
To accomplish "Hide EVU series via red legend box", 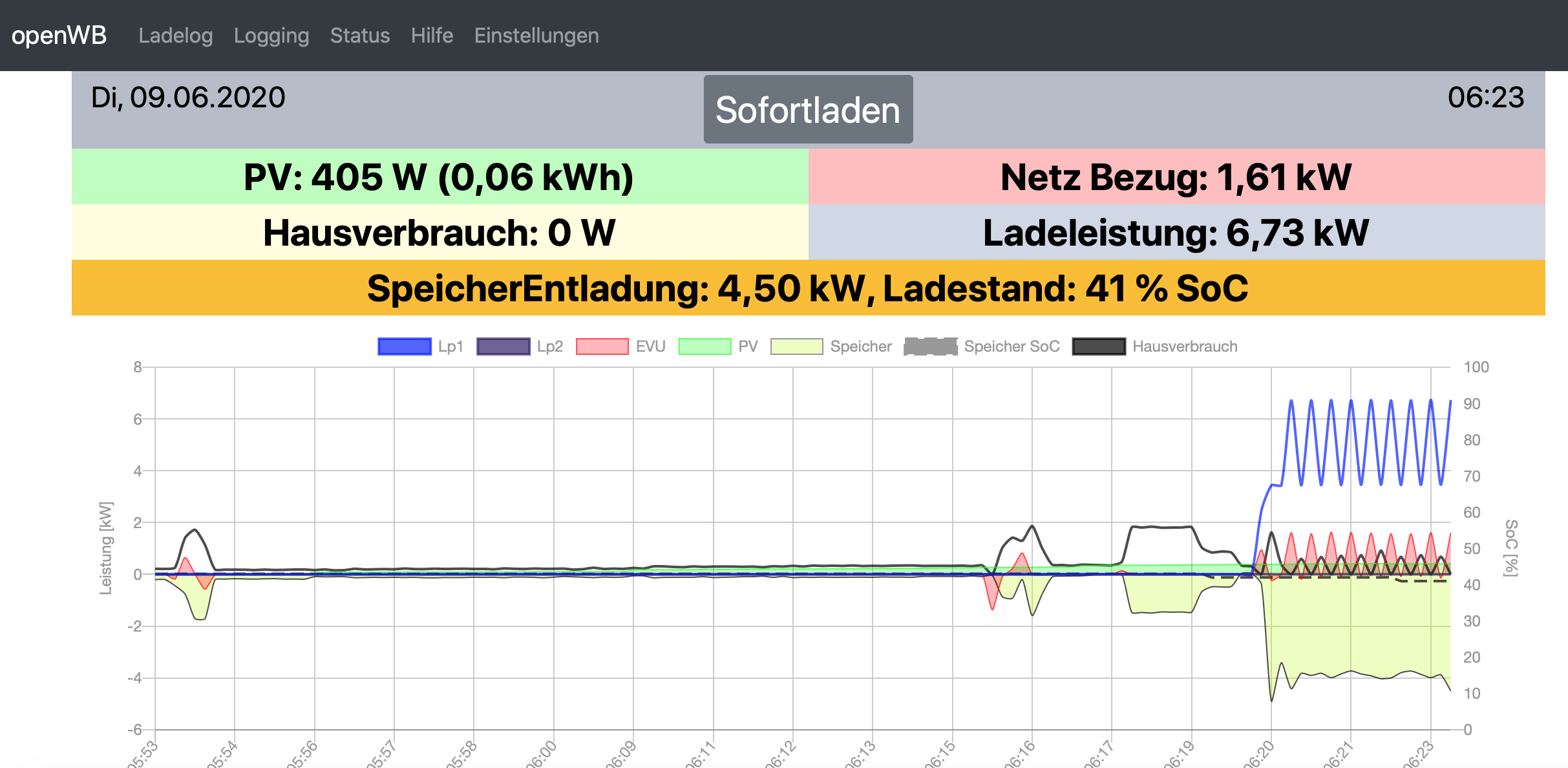I will coord(602,347).
